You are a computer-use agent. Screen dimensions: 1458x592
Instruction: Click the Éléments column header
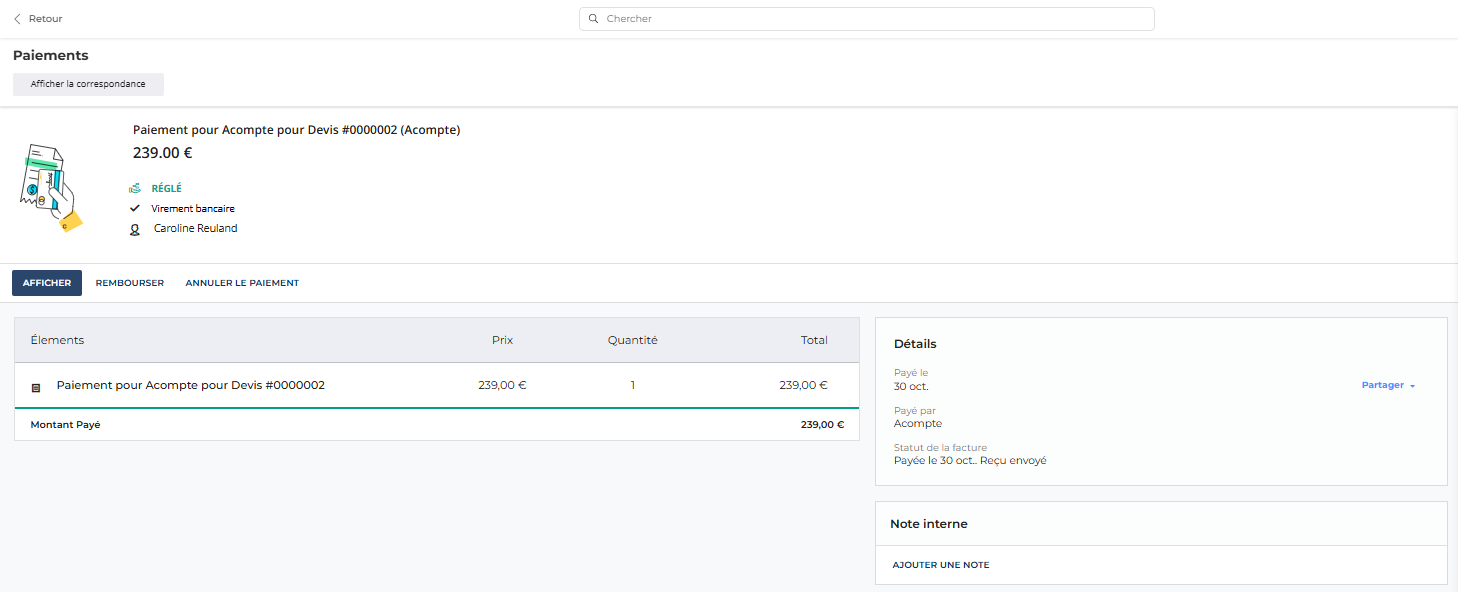coord(57,340)
